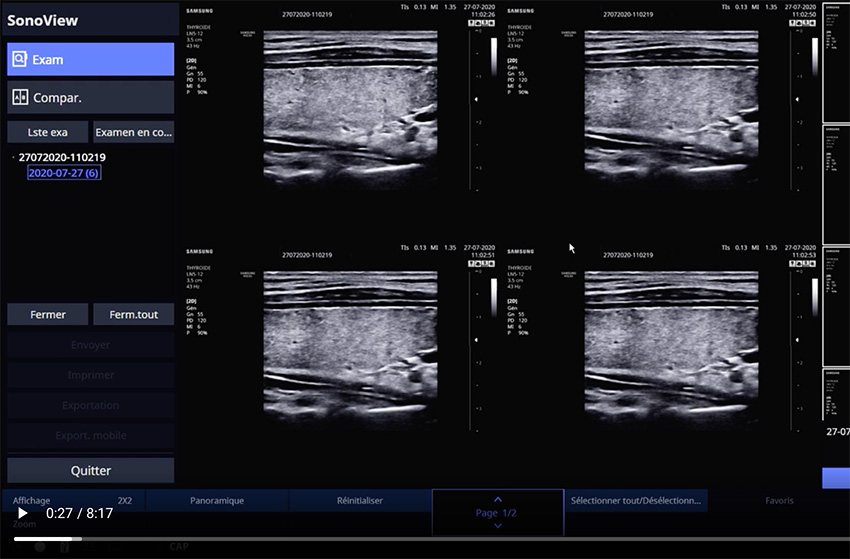Image resolution: width=850 pixels, height=559 pixels.
Task: Open the Exam view in SonoView
Action: pyautogui.click(x=91, y=59)
